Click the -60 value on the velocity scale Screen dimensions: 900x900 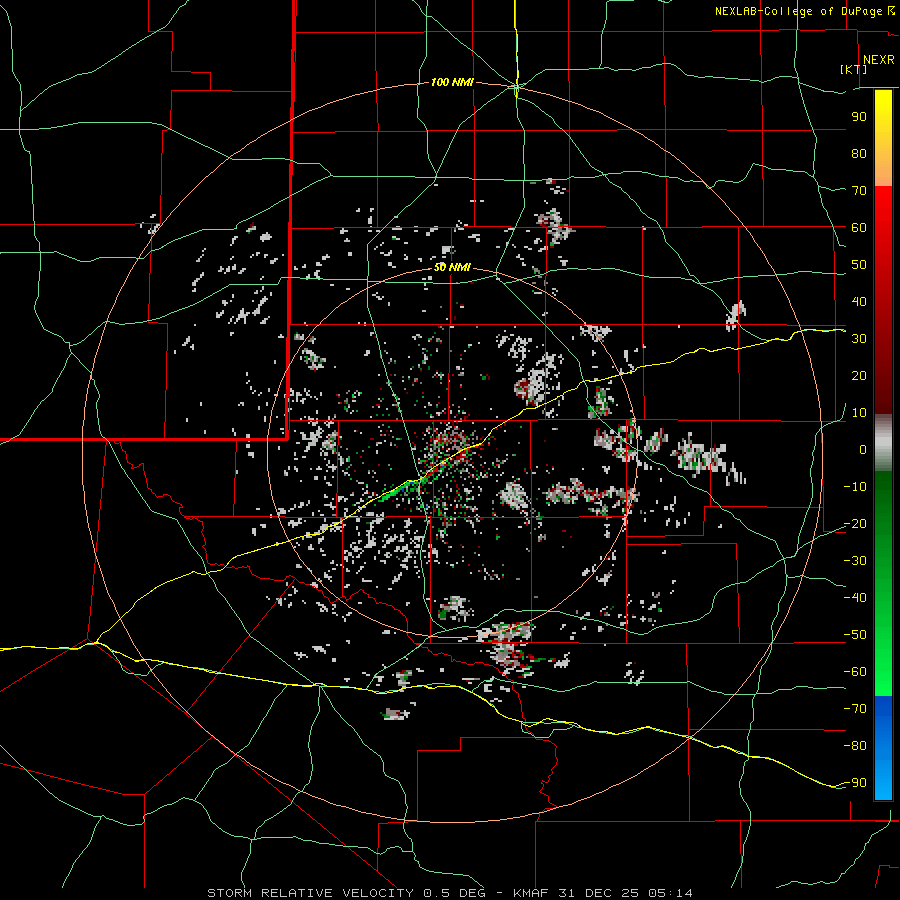pyautogui.click(x=855, y=672)
